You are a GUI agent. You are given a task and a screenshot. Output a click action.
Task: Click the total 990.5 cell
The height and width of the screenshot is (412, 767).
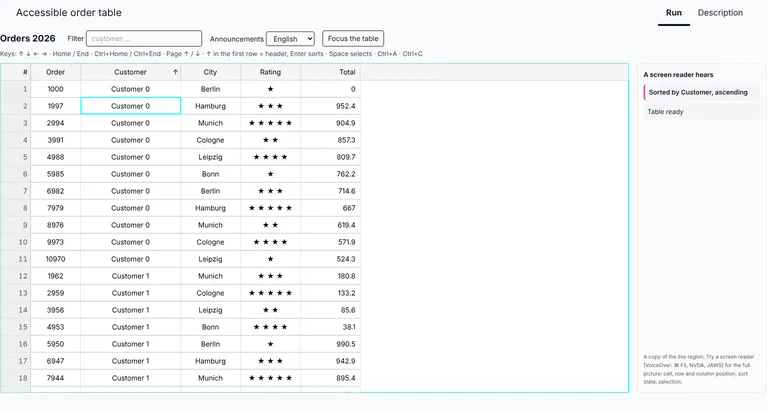330,344
